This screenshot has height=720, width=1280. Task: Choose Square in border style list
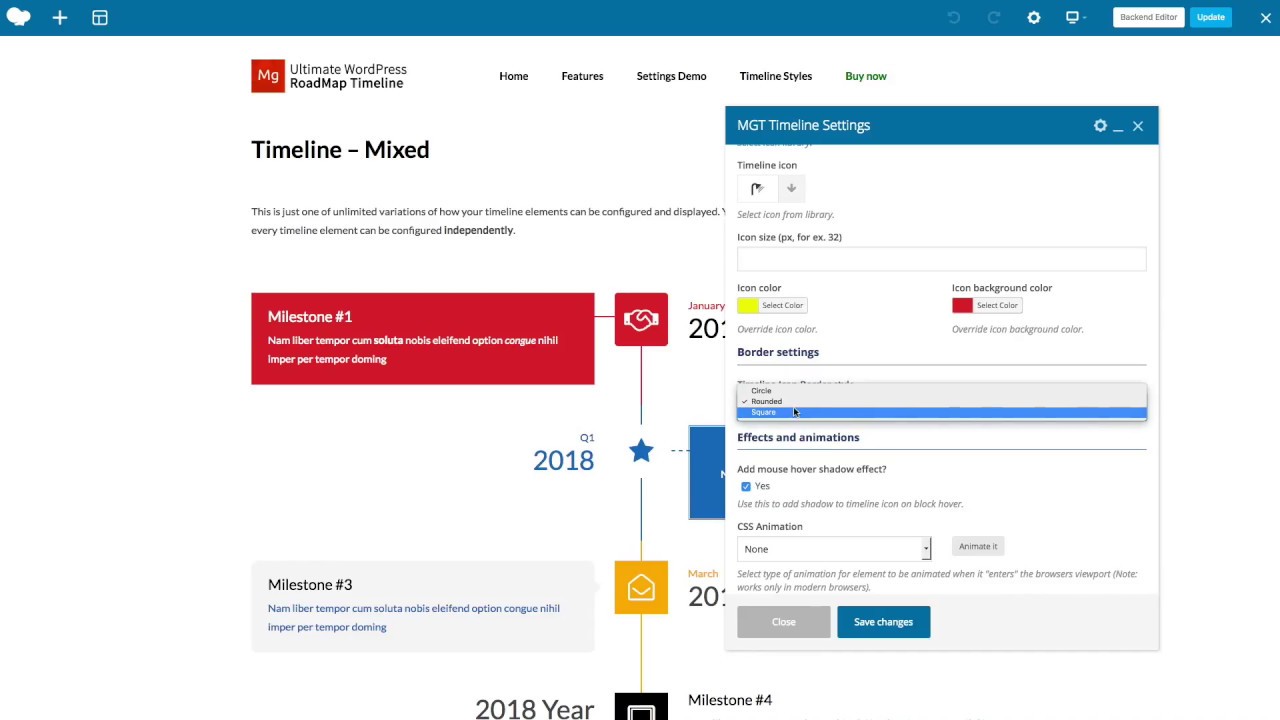pos(941,412)
